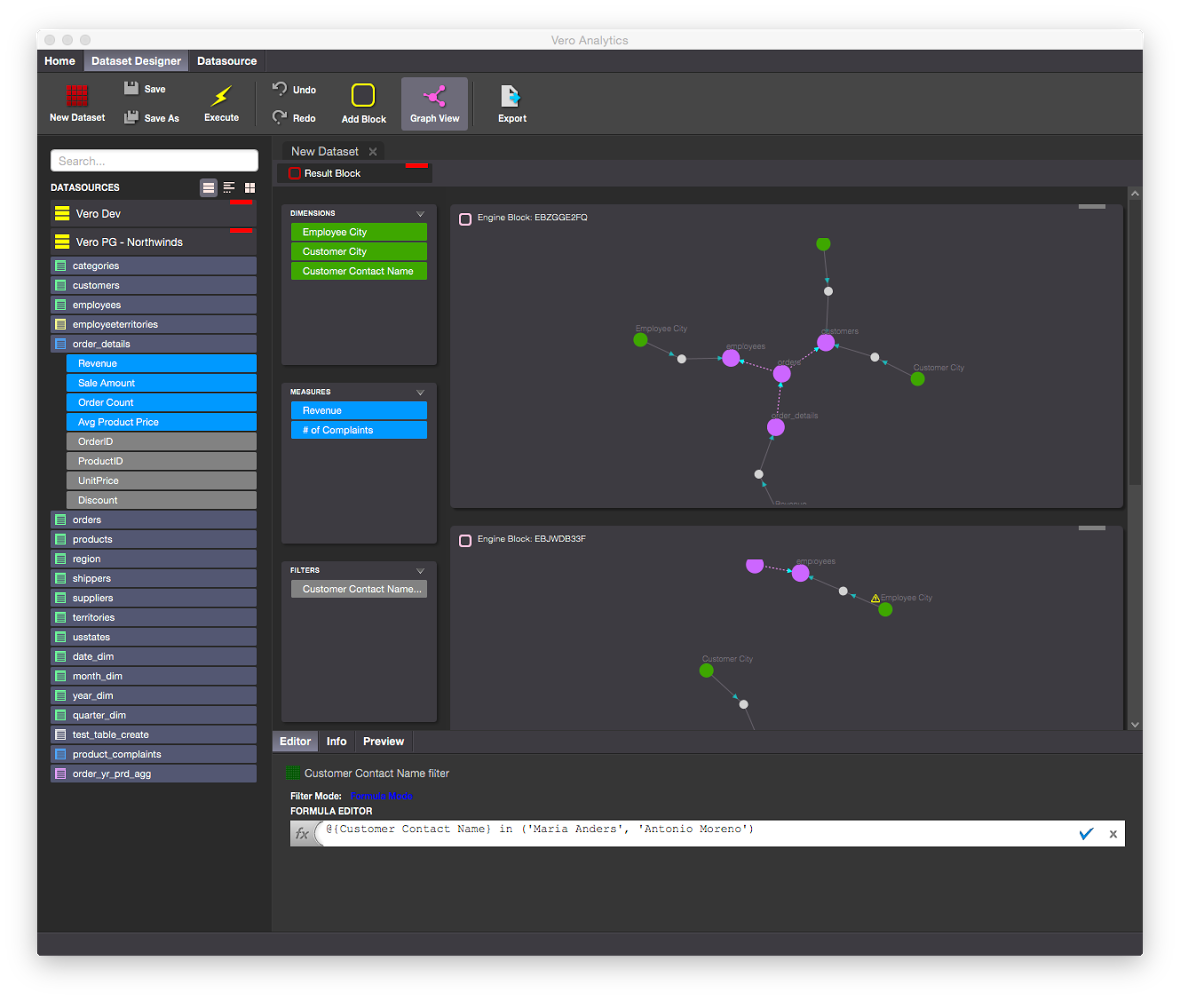This screenshot has height=1000, width=1180.
Task: Click the categories table icon
Action: pyautogui.click(x=61, y=266)
